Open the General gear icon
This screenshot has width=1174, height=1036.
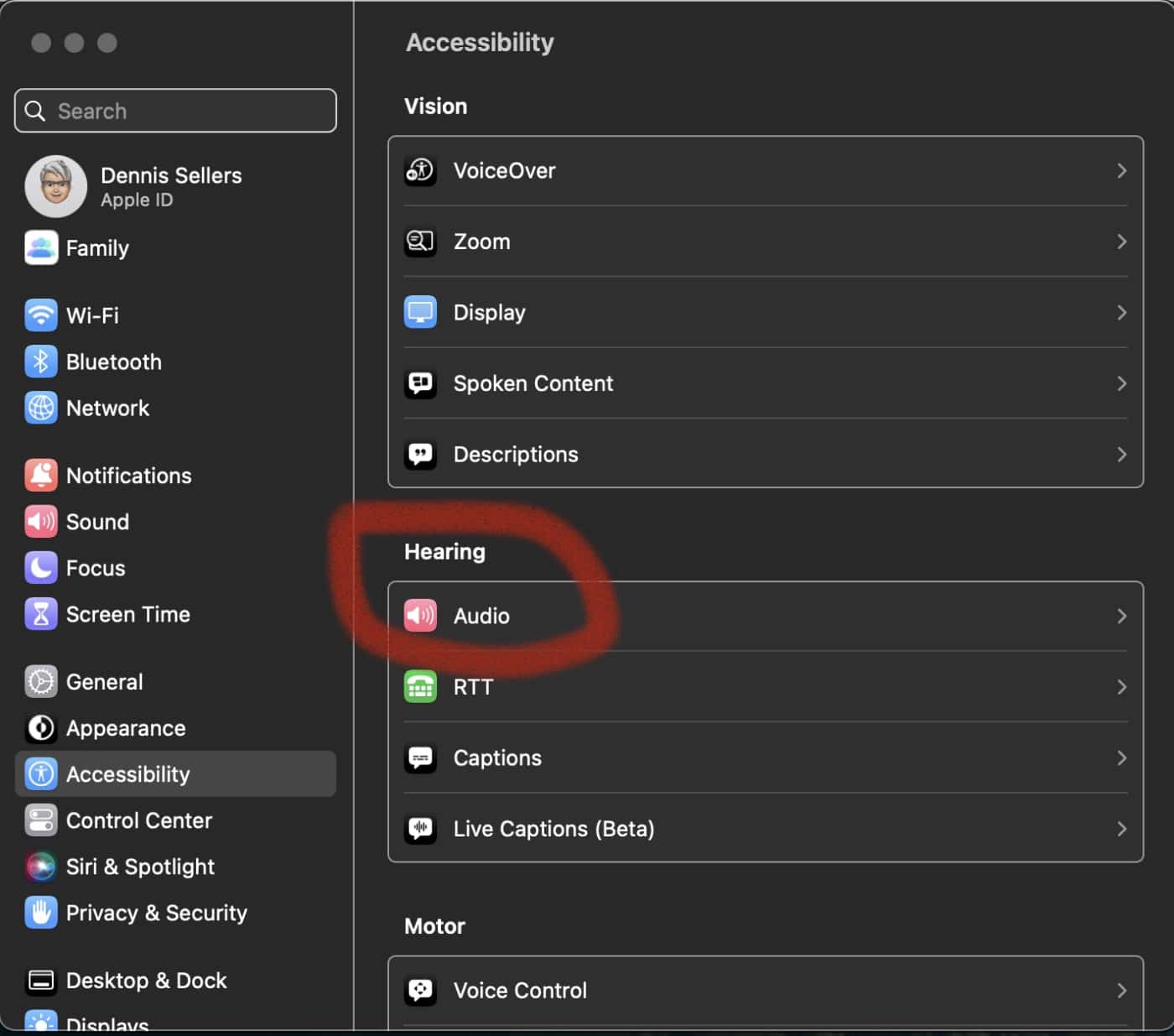point(41,681)
